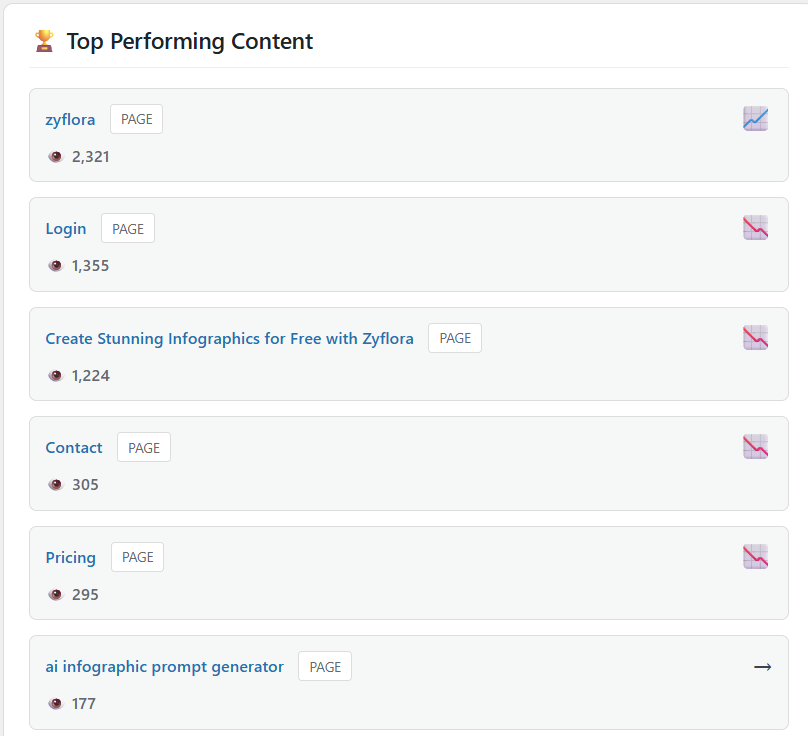The image size is (808, 736).
Task: Click the right arrow on the prompt generator row
Action: coord(763,666)
